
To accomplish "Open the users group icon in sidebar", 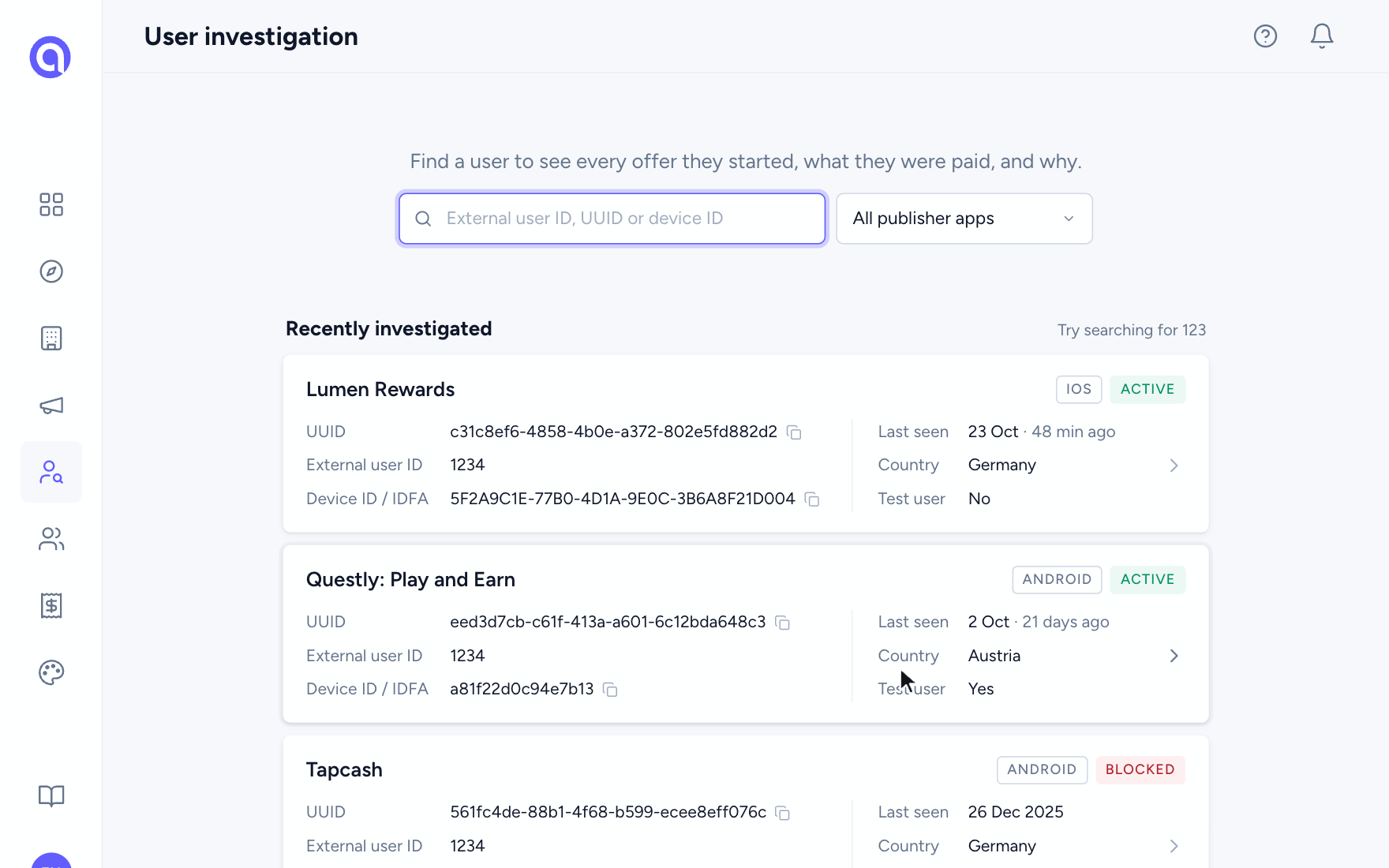I will [x=51, y=539].
